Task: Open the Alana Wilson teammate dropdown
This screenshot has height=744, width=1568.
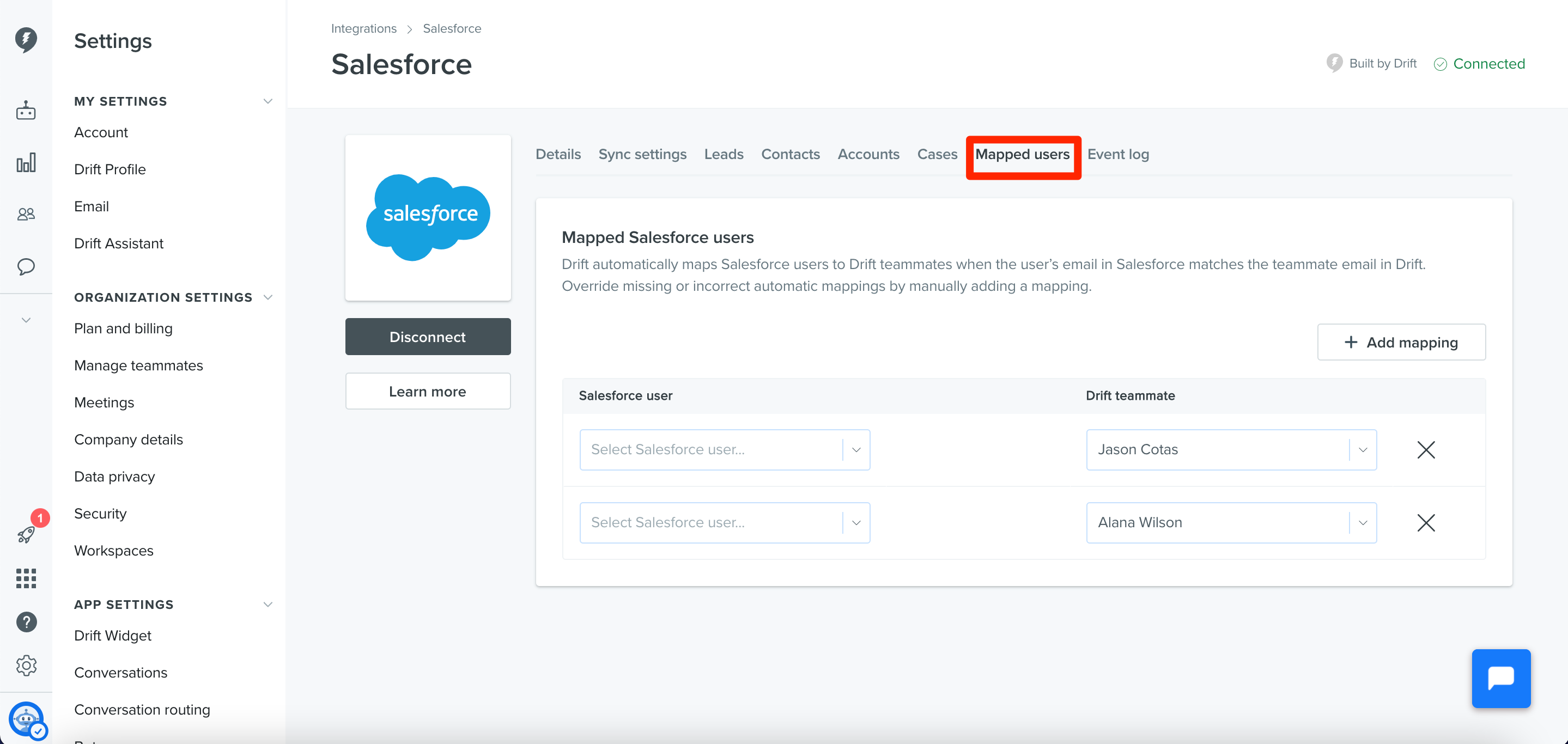Action: [1231, 522]
